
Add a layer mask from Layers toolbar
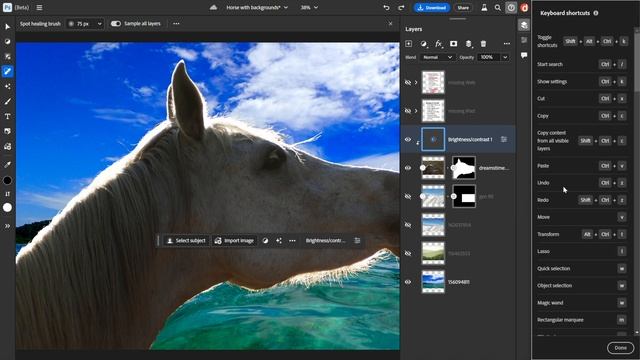click(x=453, y=44)
